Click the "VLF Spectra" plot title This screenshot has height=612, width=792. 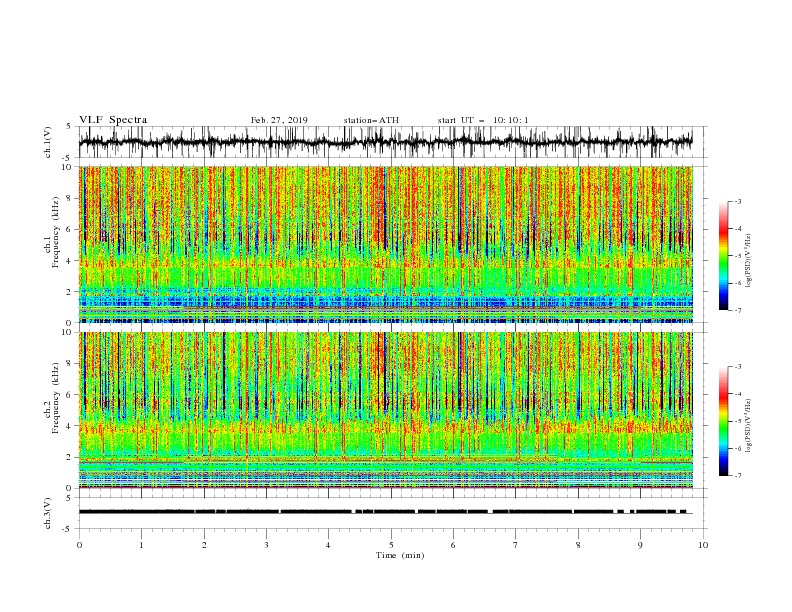(113, 120)
